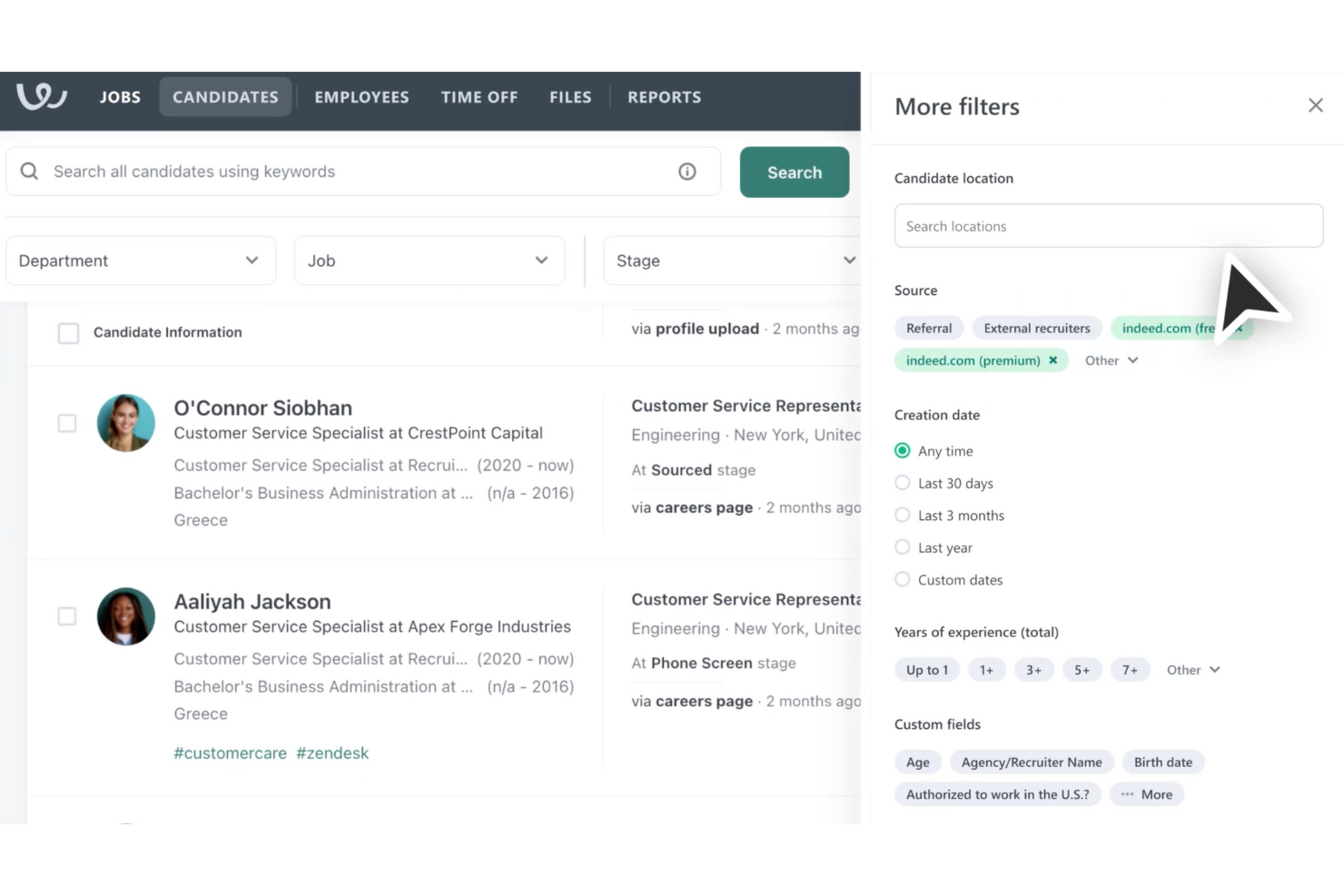1344x896 pixels.
Task: Remove the indeed.com (premium) source filter
Action: pyautogui.click(x=1052, y=360)
